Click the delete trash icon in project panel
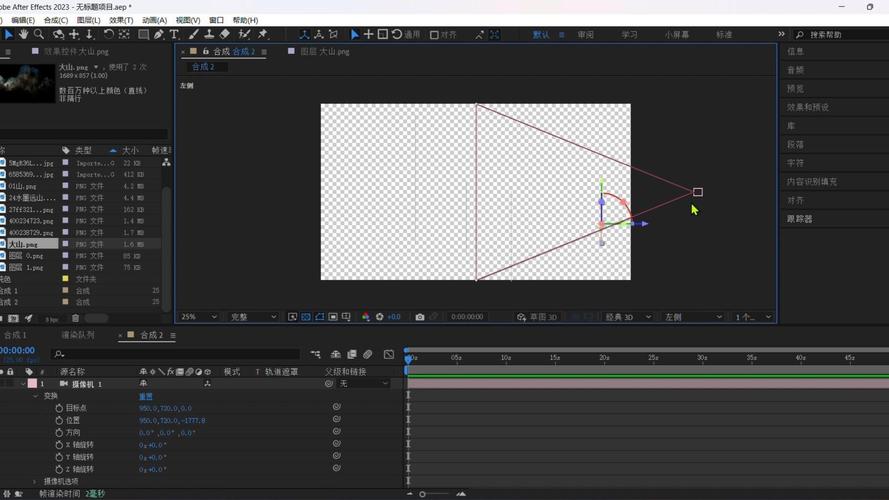Image resolution: width=889 pixels, height=500 pixels. (75, 319)
